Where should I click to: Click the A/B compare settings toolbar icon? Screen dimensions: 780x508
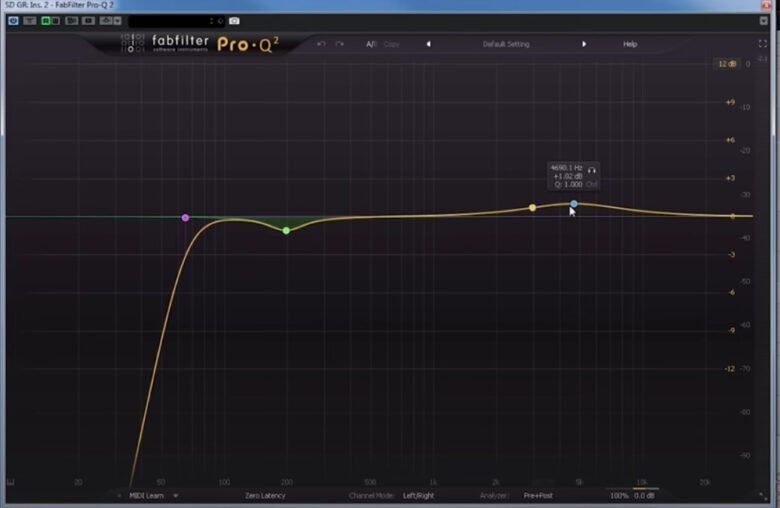click(72, 21)
